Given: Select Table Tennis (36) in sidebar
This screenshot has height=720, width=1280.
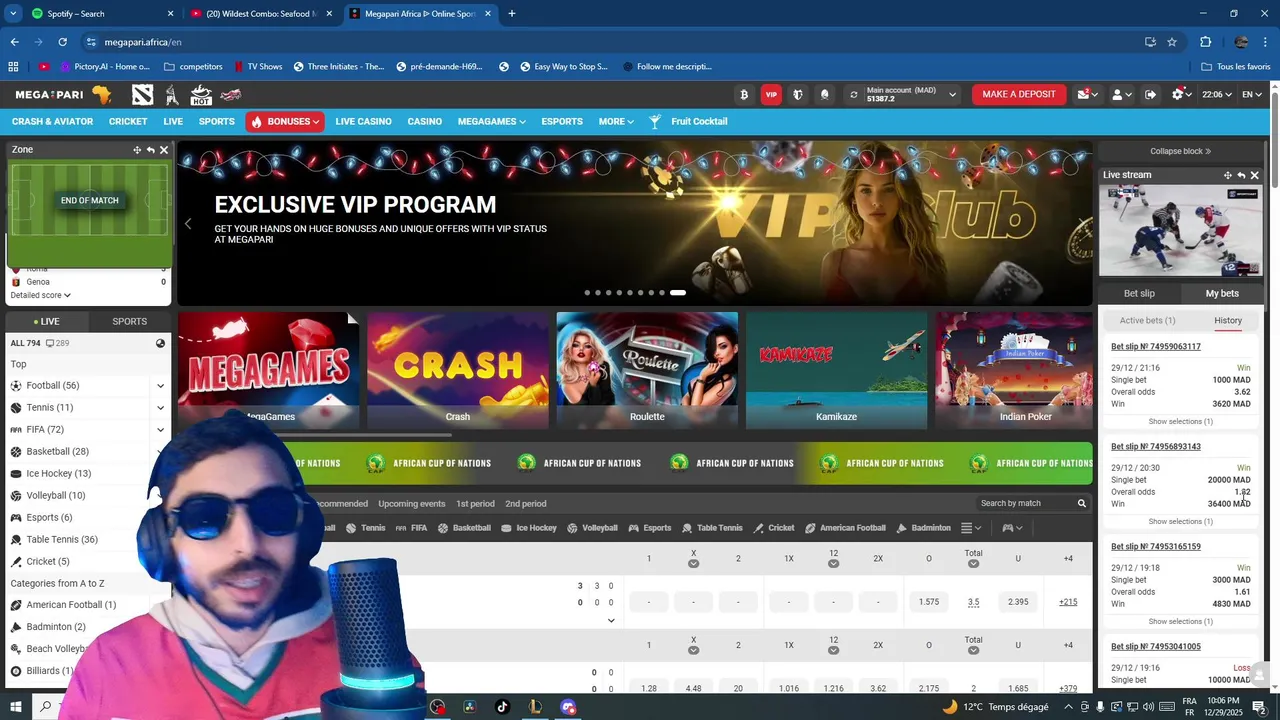Looking at the screenshot, I should [62, 539].
